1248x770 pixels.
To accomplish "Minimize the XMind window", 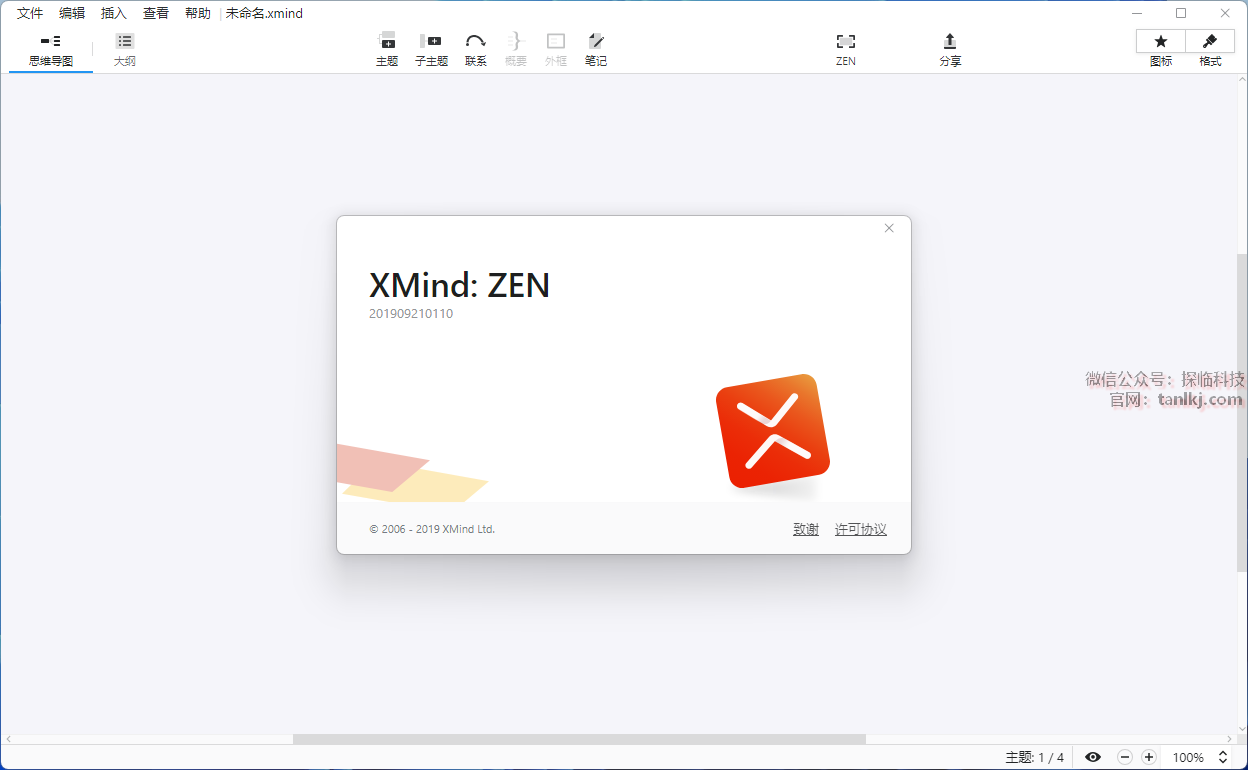I will point(1137,13).
